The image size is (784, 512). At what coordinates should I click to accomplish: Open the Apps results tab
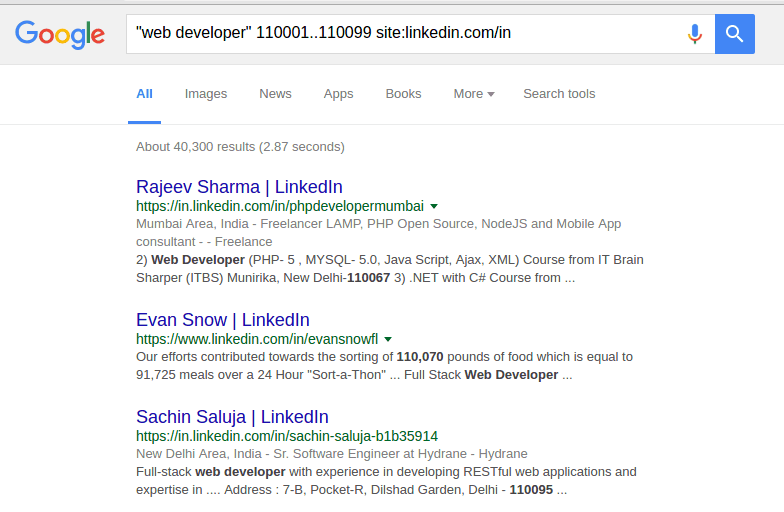pos(338,94)
